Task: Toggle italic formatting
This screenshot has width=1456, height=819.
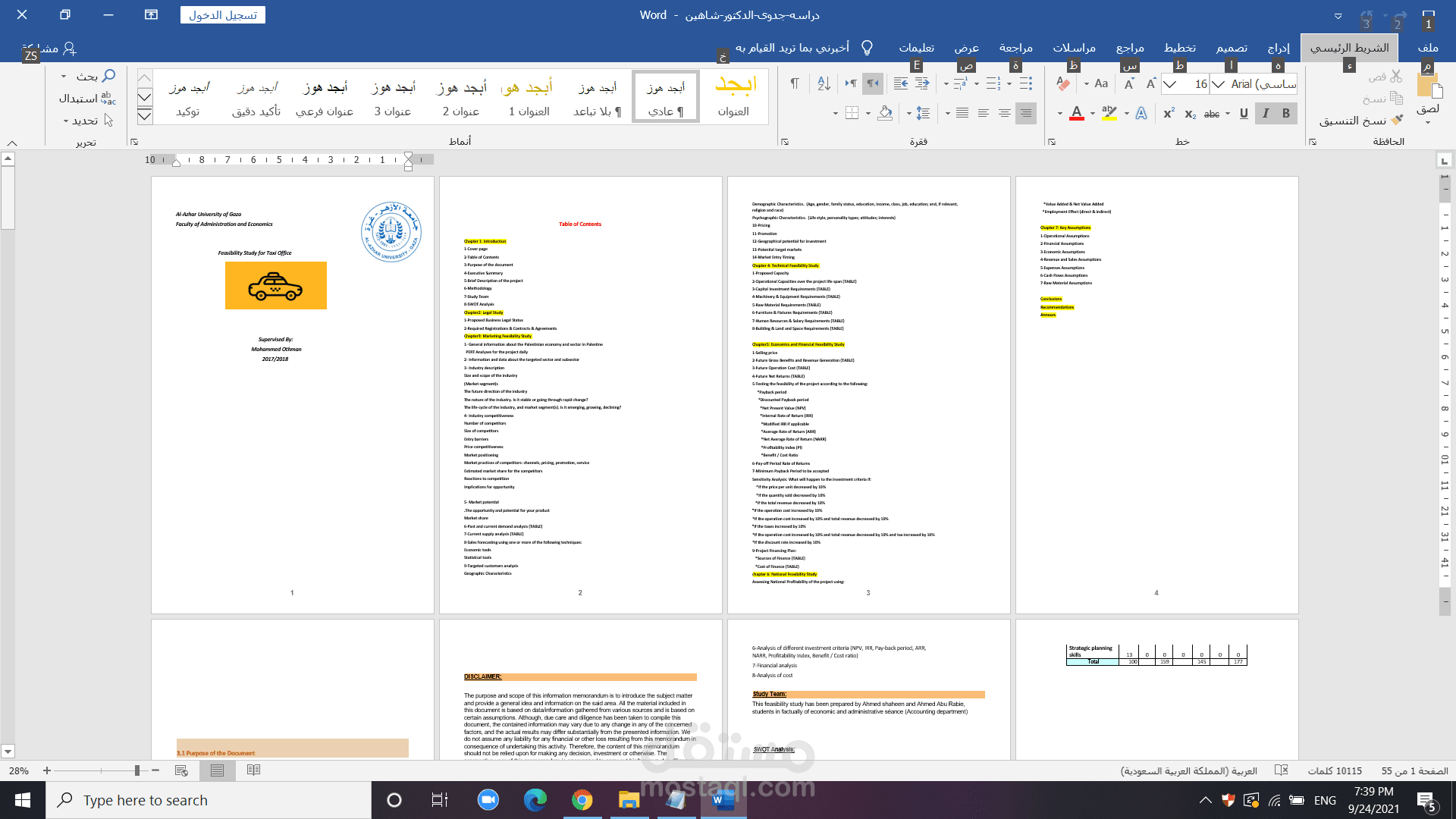Action: (x=1265, y=114)
